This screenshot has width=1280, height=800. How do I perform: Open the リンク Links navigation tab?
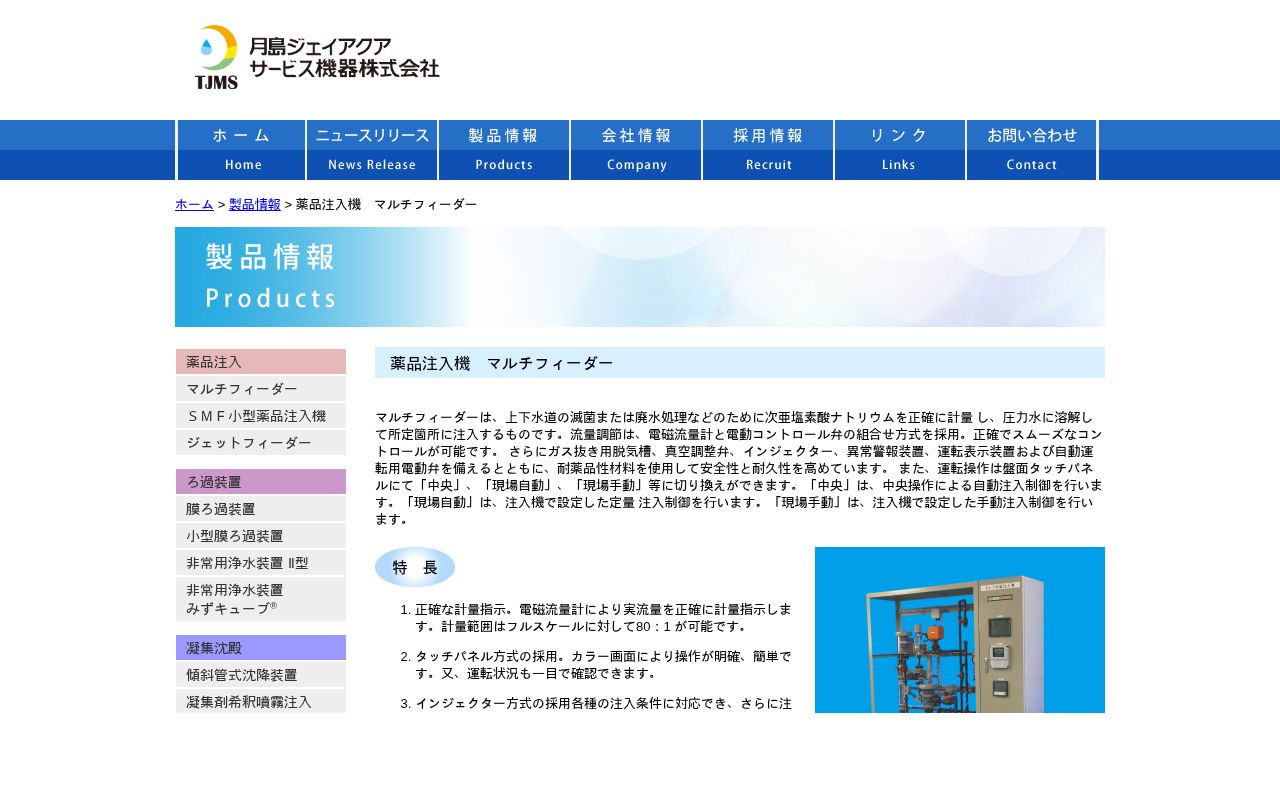tap(900, 150)
